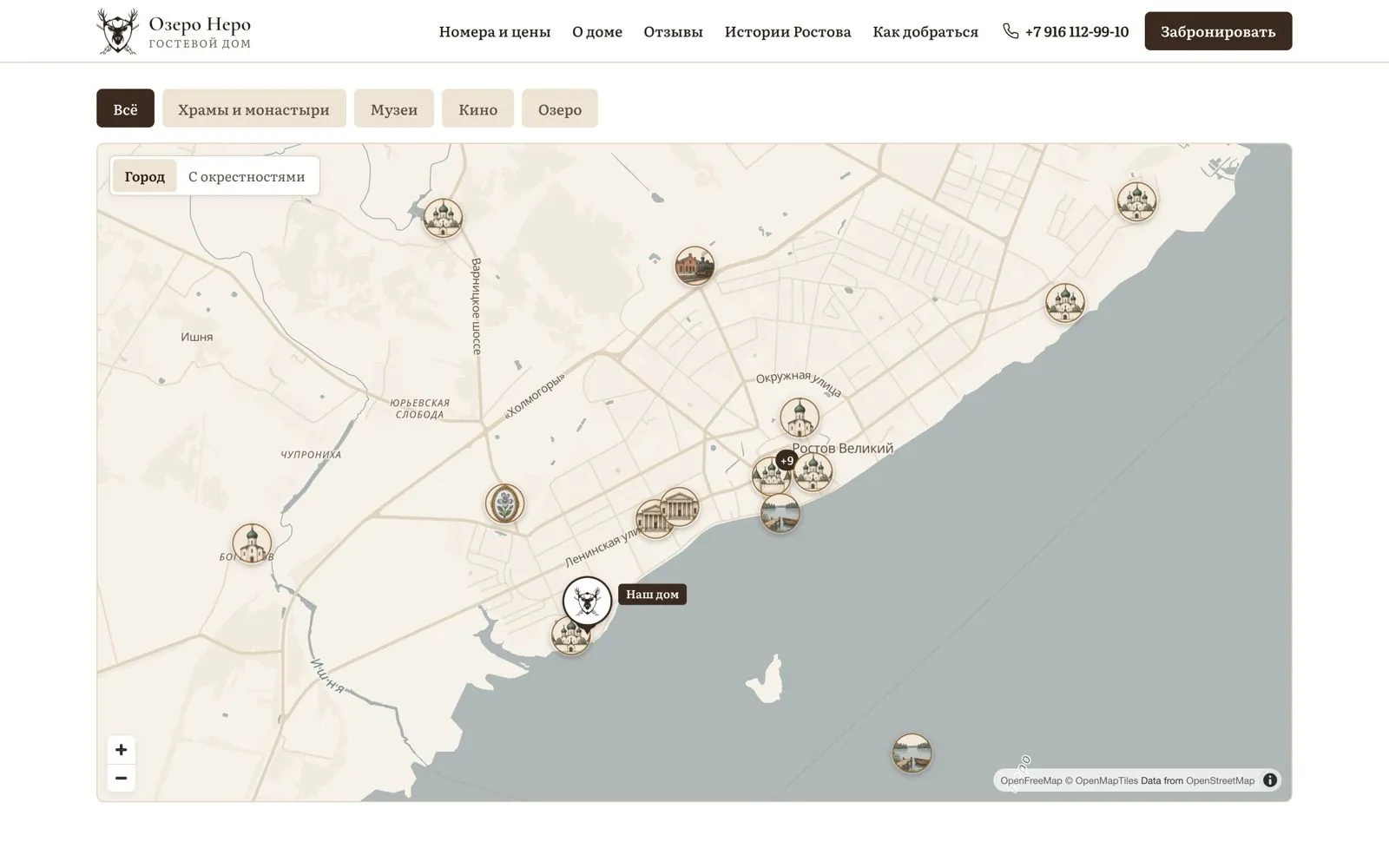Select the white church marker west of Чупрониха area
This screenshot has height=868, width=1389.
click(252, 543)
